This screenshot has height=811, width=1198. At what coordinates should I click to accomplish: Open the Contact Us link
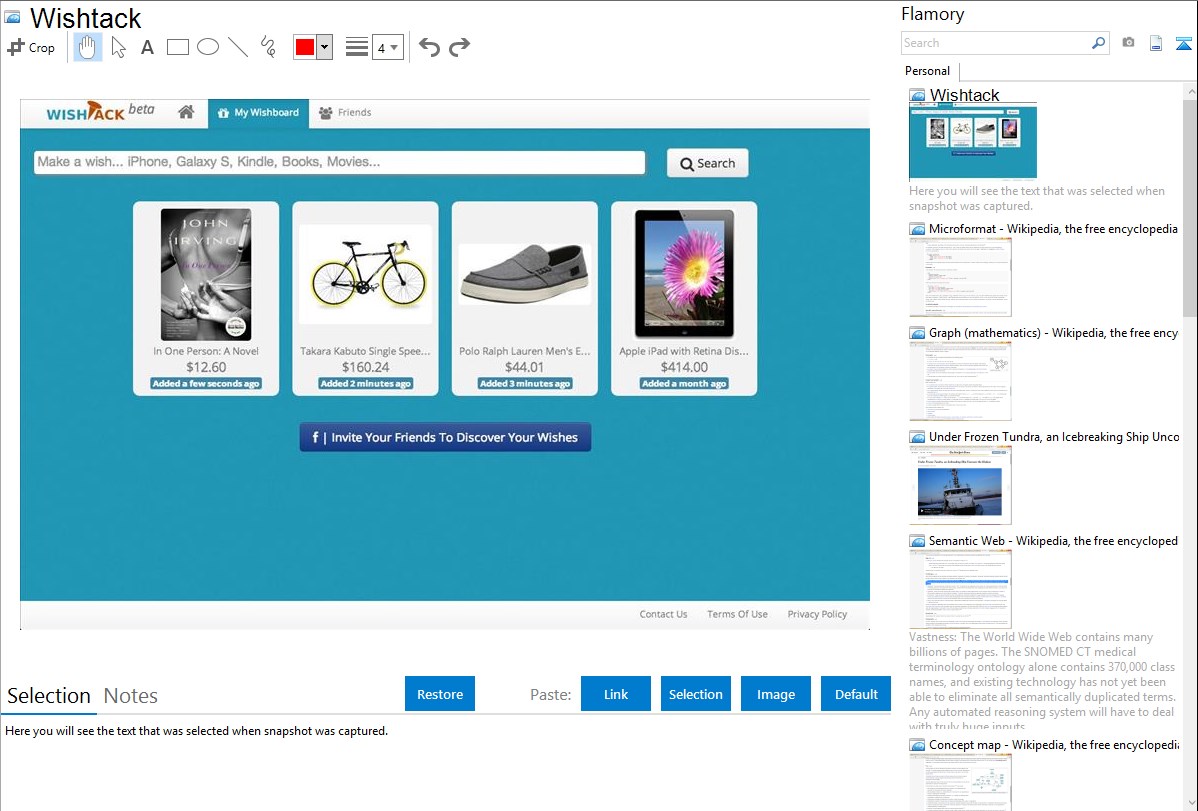(663, 614)
